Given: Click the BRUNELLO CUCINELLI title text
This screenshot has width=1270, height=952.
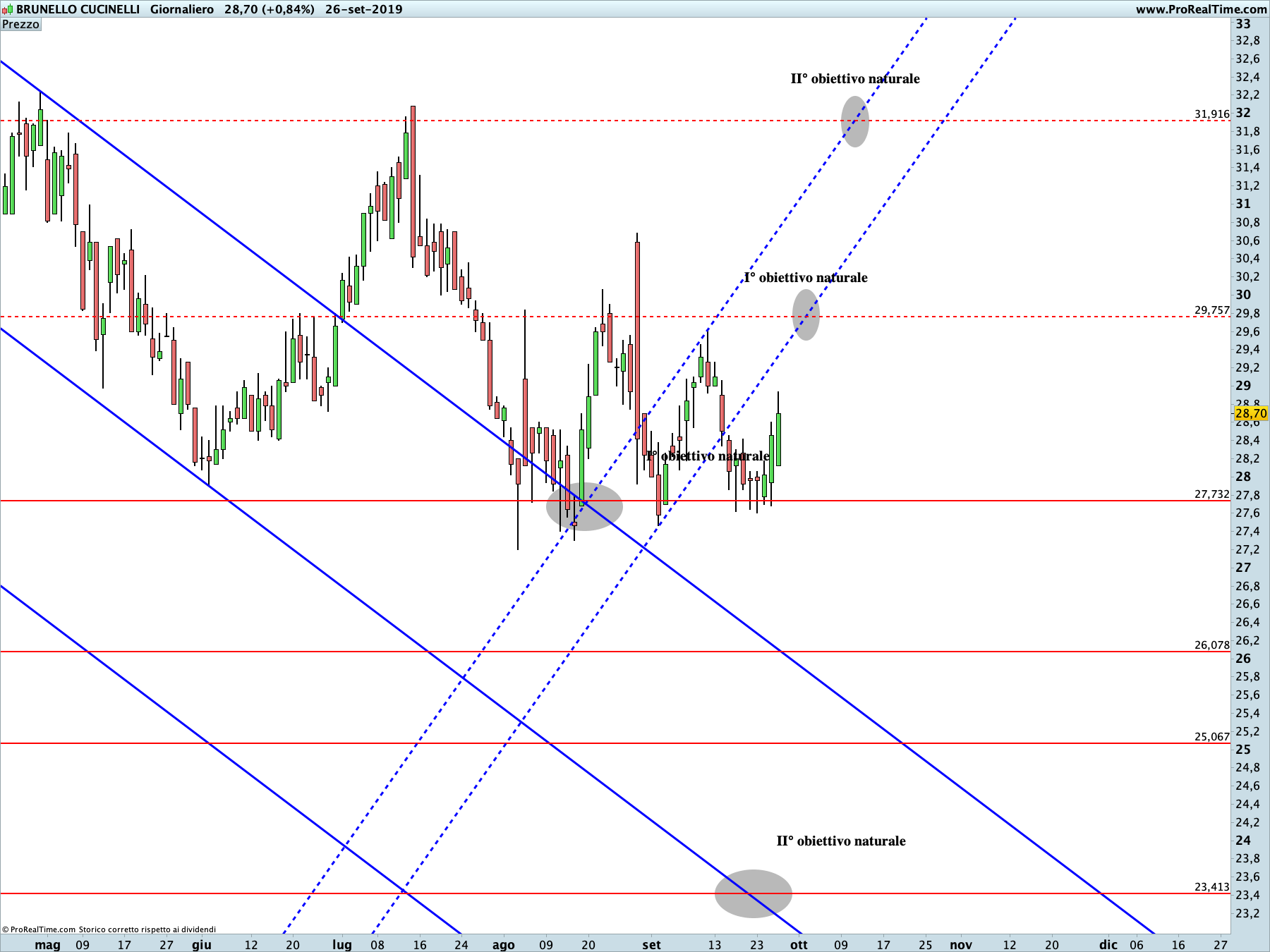Looking at the screenshot, I should click(78, 9).
